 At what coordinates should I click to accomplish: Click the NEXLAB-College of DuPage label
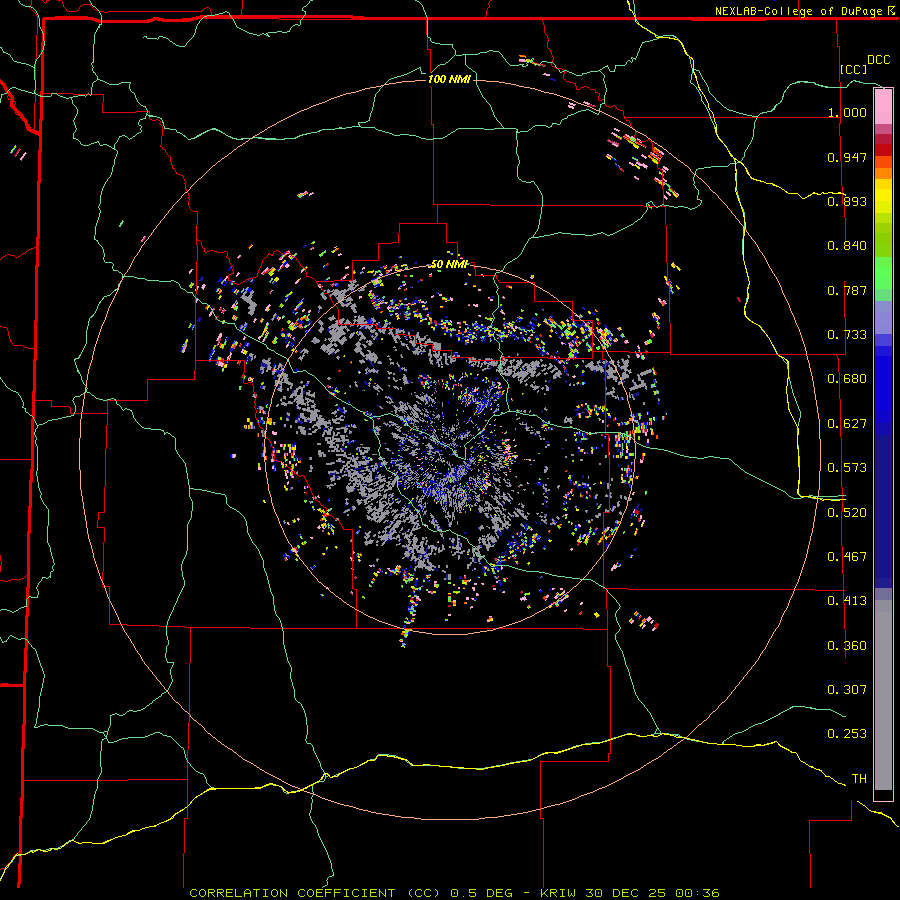(x=798, y=11)
